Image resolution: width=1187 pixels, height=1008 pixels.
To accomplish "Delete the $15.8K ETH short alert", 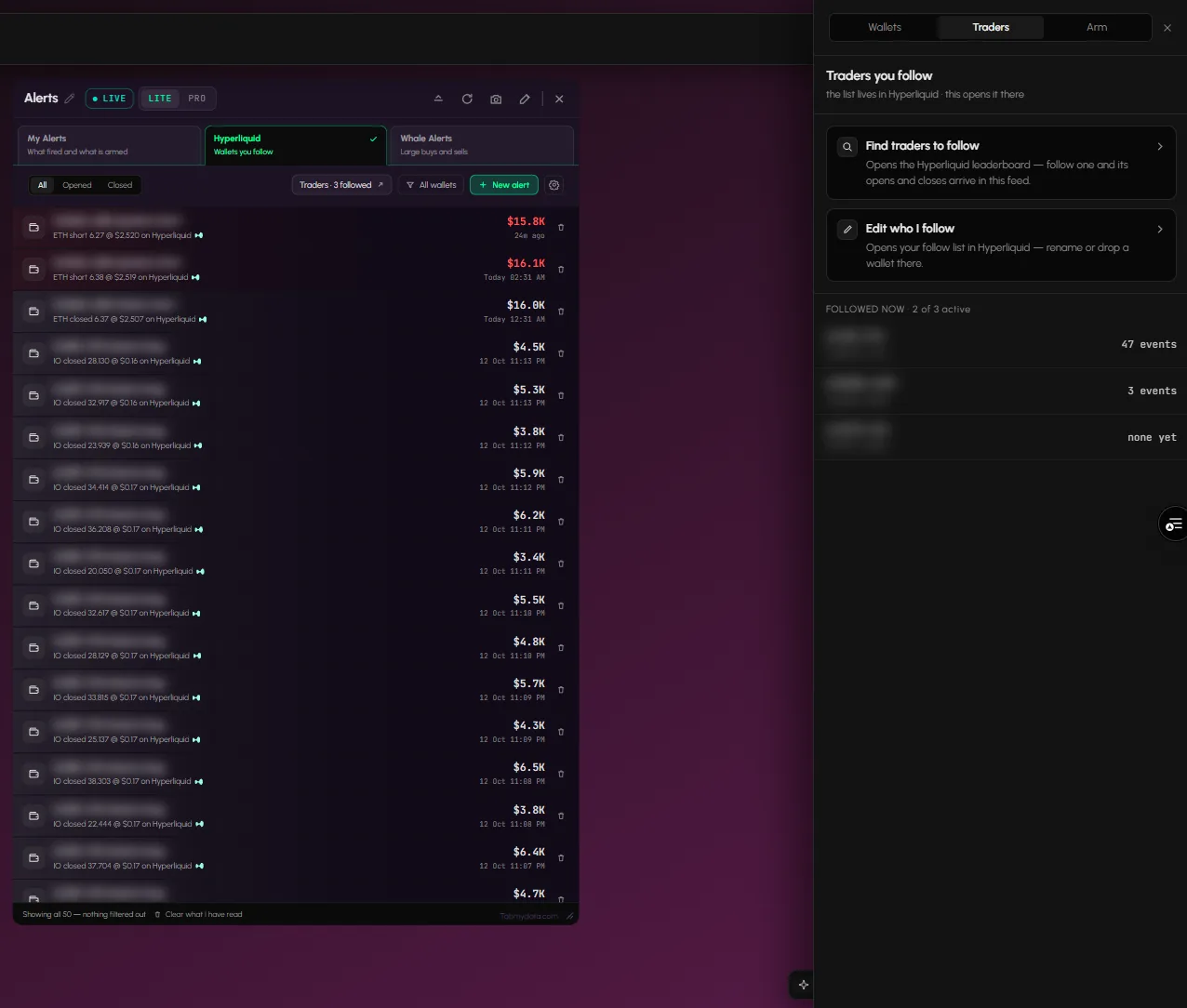I will (561, 227).
